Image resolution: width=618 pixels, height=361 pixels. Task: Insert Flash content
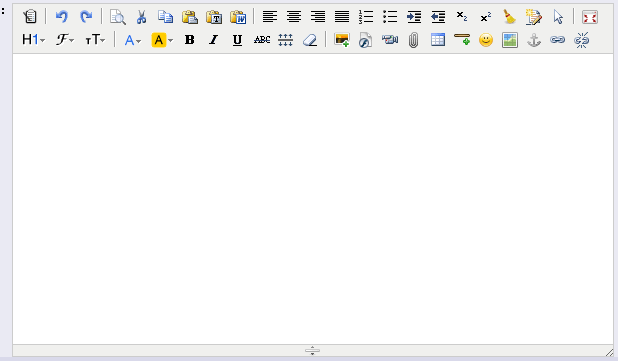coord(365,40)
